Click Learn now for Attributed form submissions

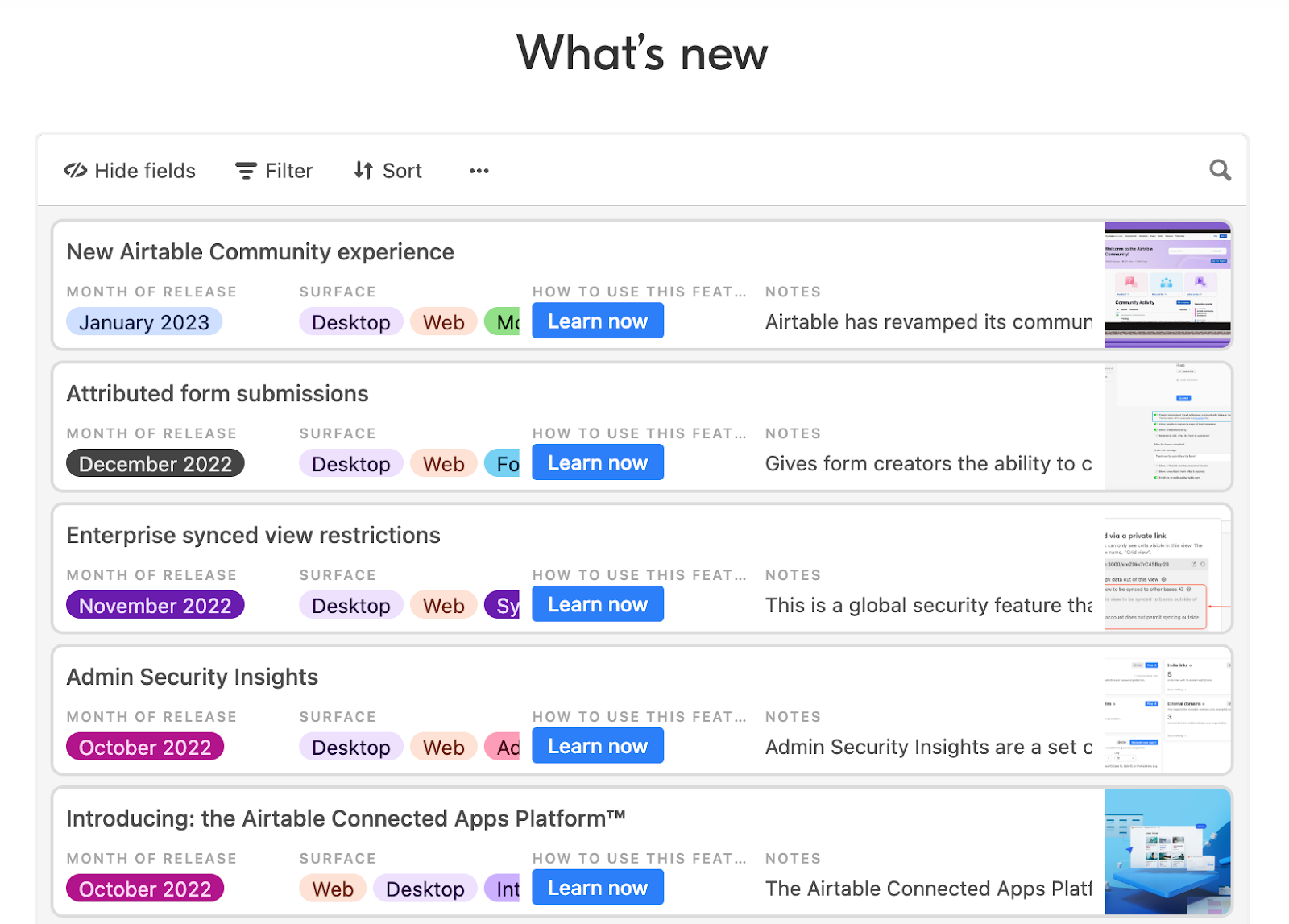597,462
